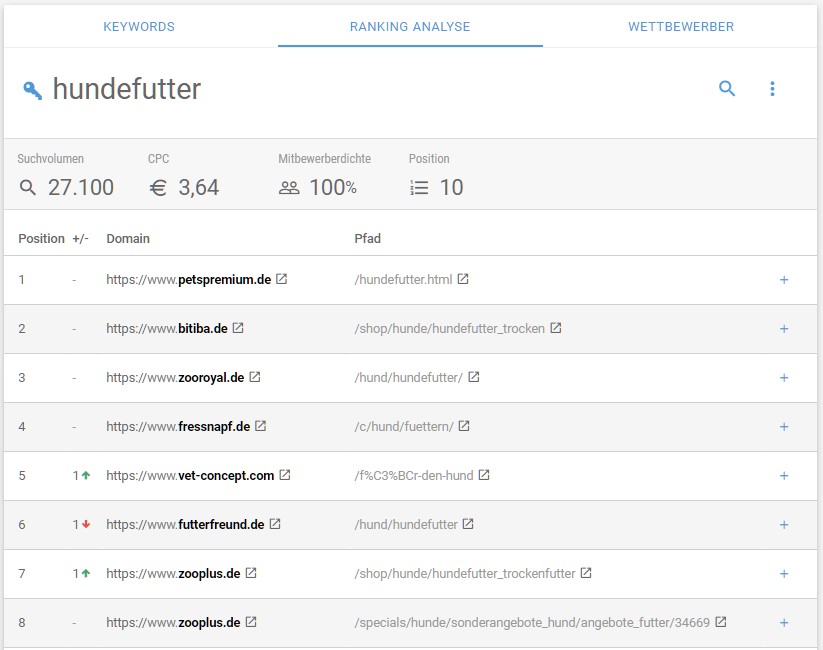Click the /hundefutter.html path link
The height and width of the screenshot is (650, 823).
(x=403, y=279)
